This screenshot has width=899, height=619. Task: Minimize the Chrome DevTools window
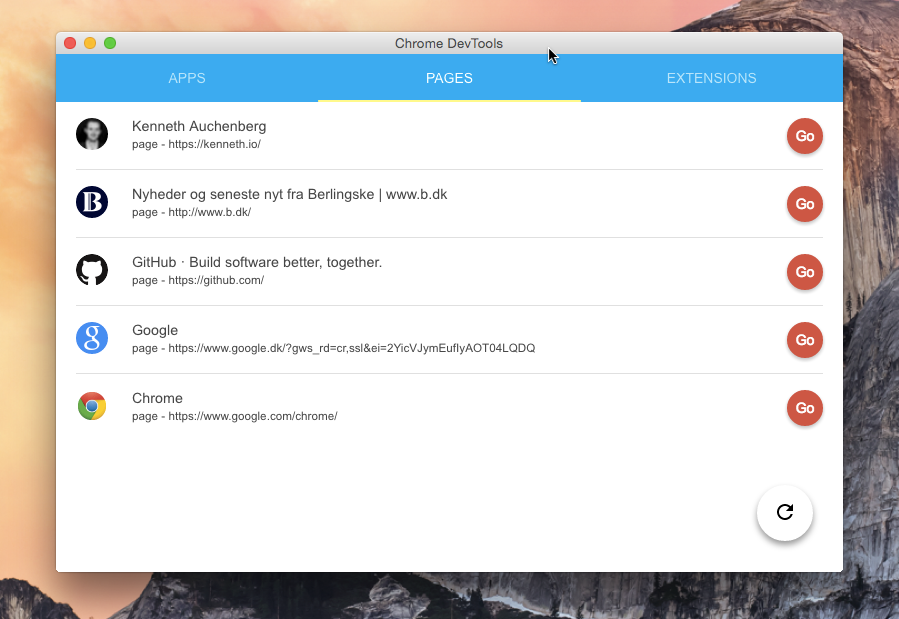90,43
